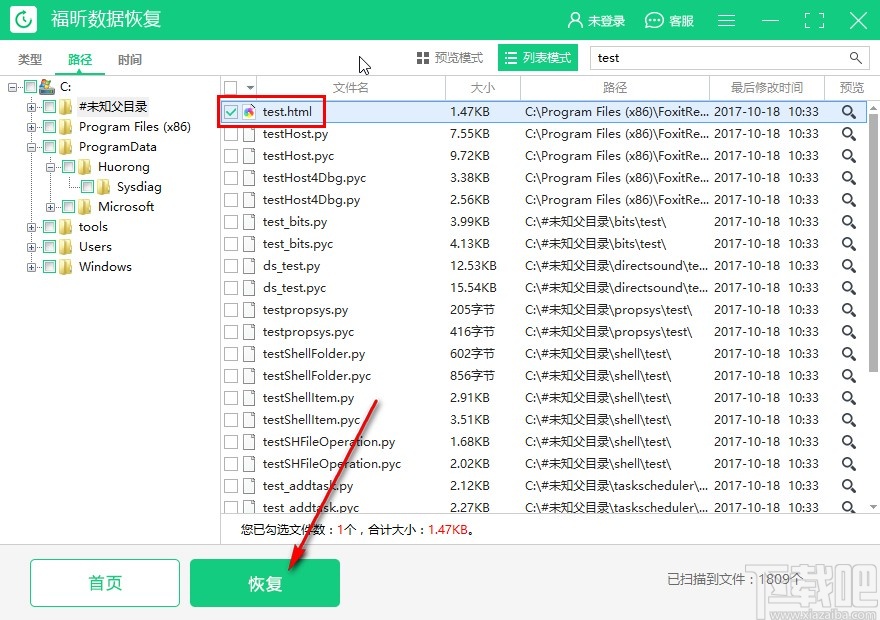The width and height of the screenshot is (880, 620).
Task: Preview testShellFolder.pyc with magnifier icon
Action: pyautogui.click(x=849, y=375)
